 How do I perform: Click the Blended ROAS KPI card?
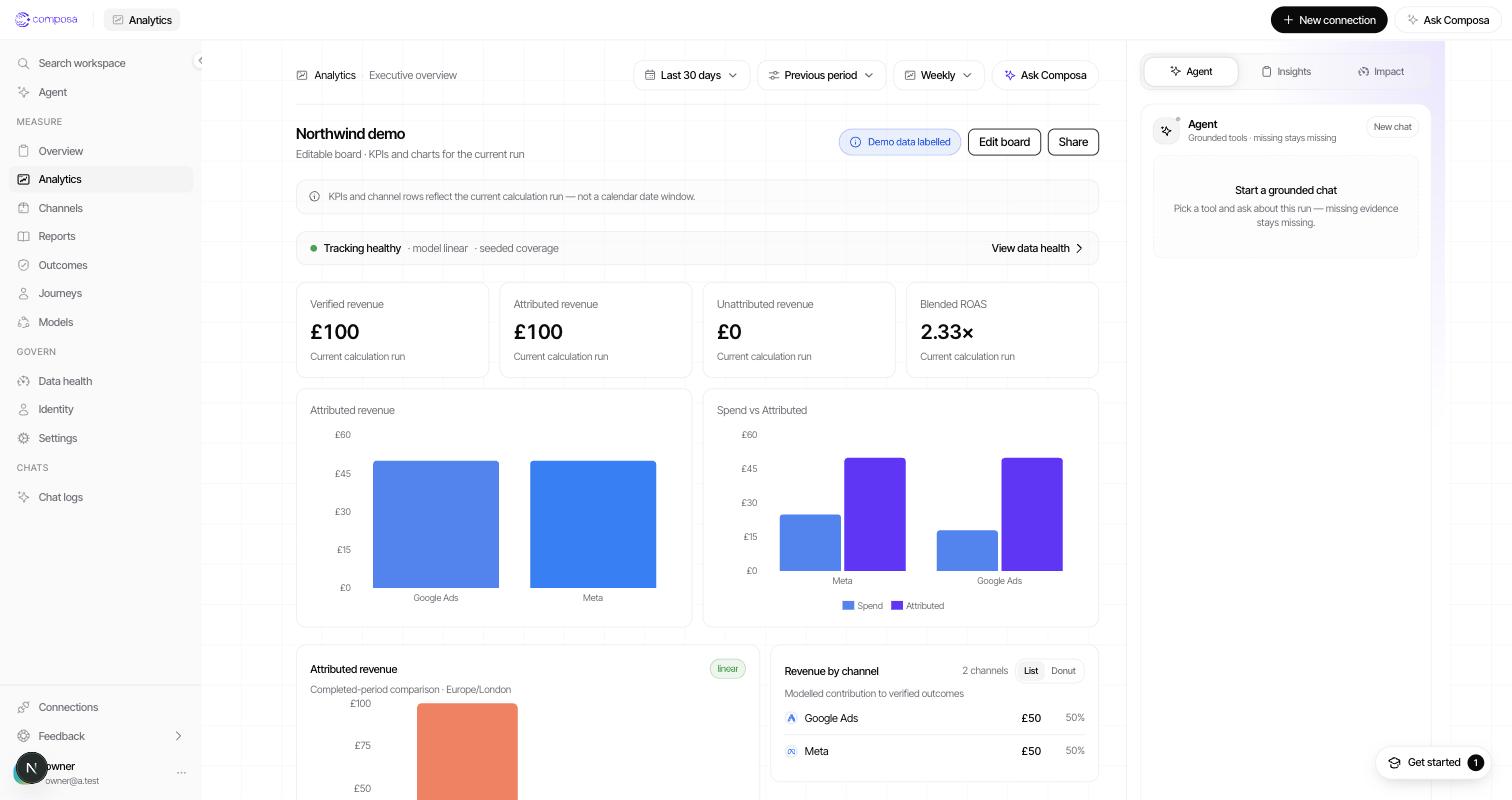click(1002, 330)
